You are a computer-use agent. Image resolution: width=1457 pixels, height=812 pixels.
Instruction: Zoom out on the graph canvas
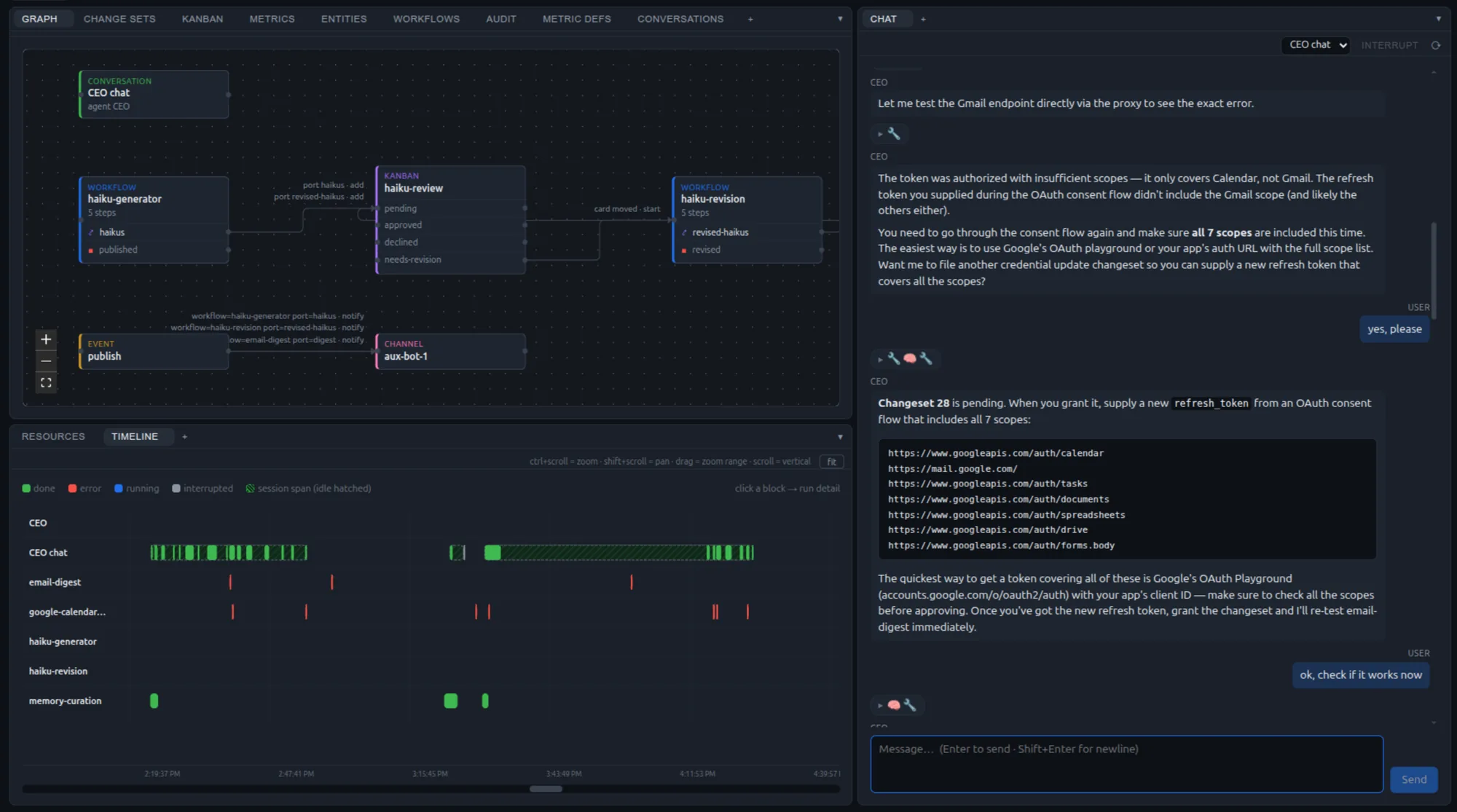46,361
